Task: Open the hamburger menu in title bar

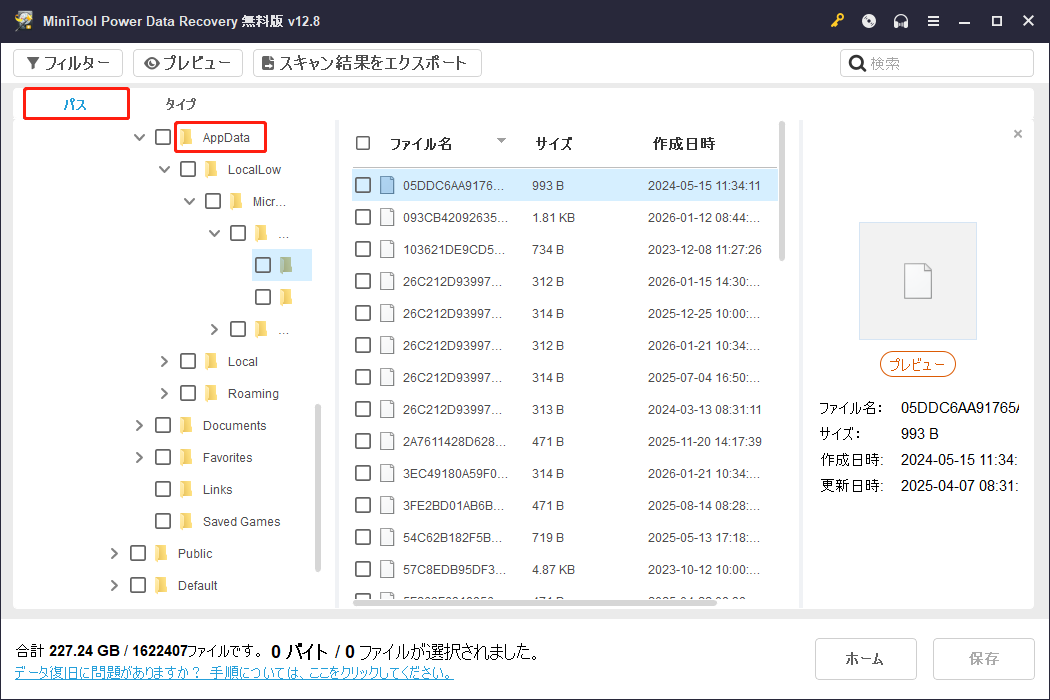Action: (933, 20)
